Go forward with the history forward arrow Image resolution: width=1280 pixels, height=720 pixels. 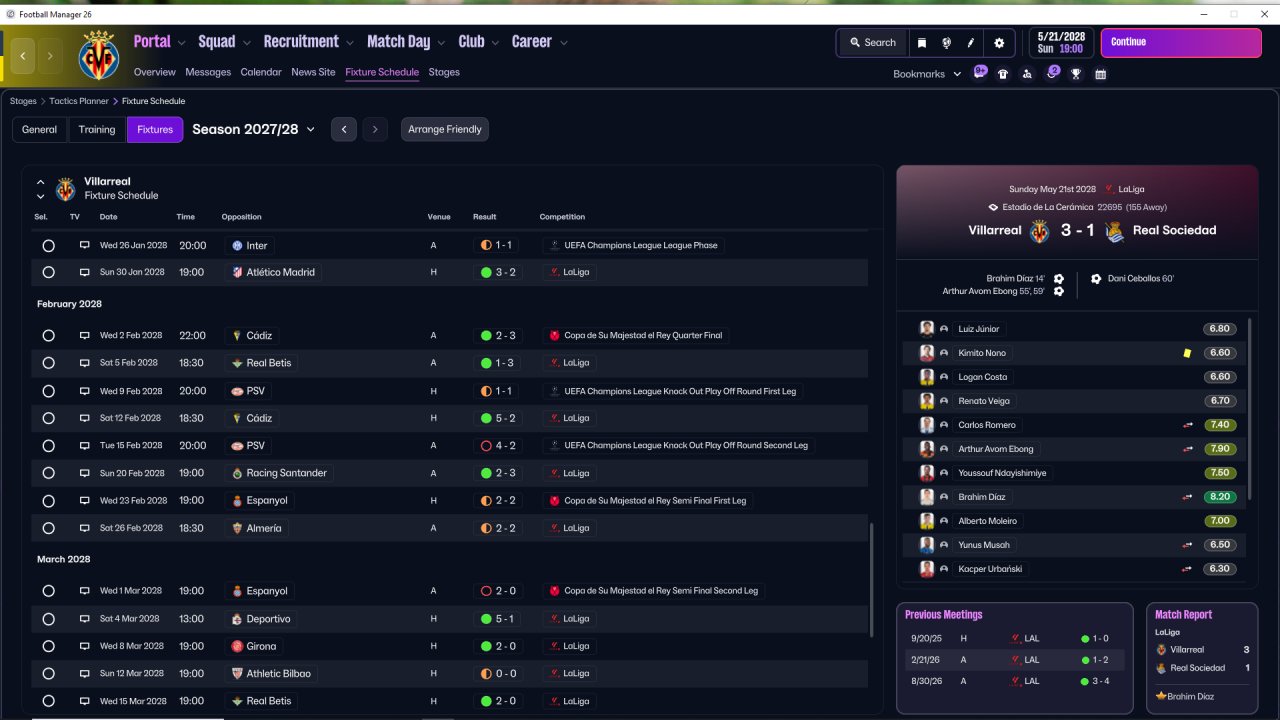pyautogui.click(x=50, y=56)
